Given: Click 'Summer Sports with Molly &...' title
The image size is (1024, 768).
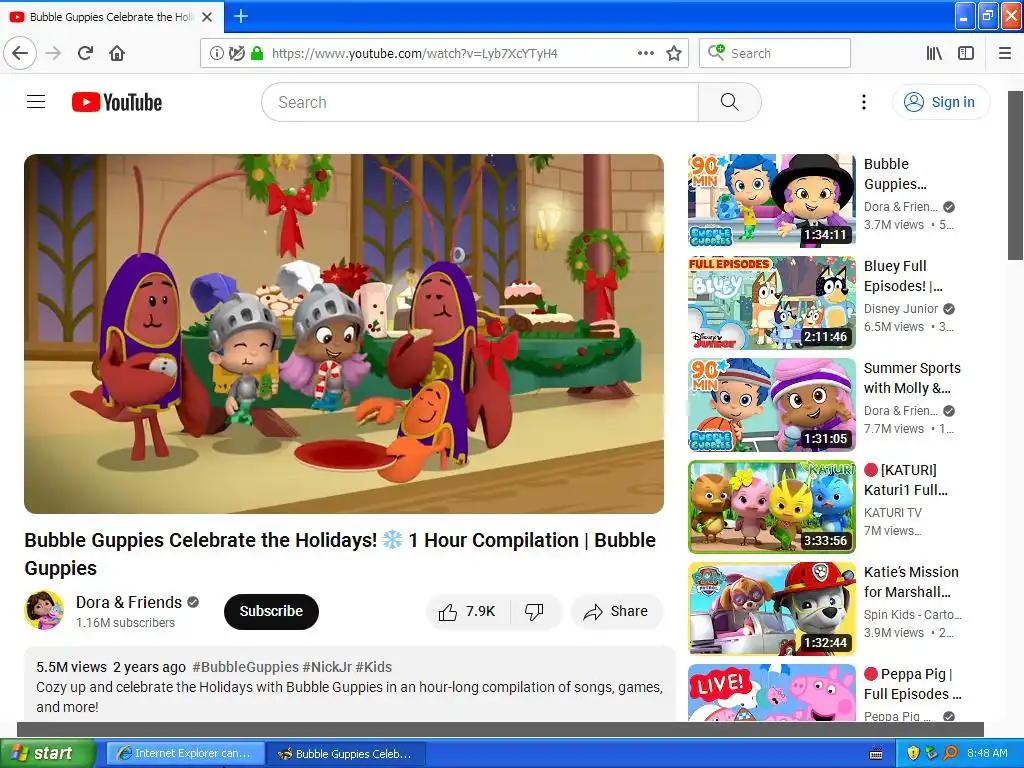Looking at the screenshot, I should pyautogui.click(x=912, y=378).
